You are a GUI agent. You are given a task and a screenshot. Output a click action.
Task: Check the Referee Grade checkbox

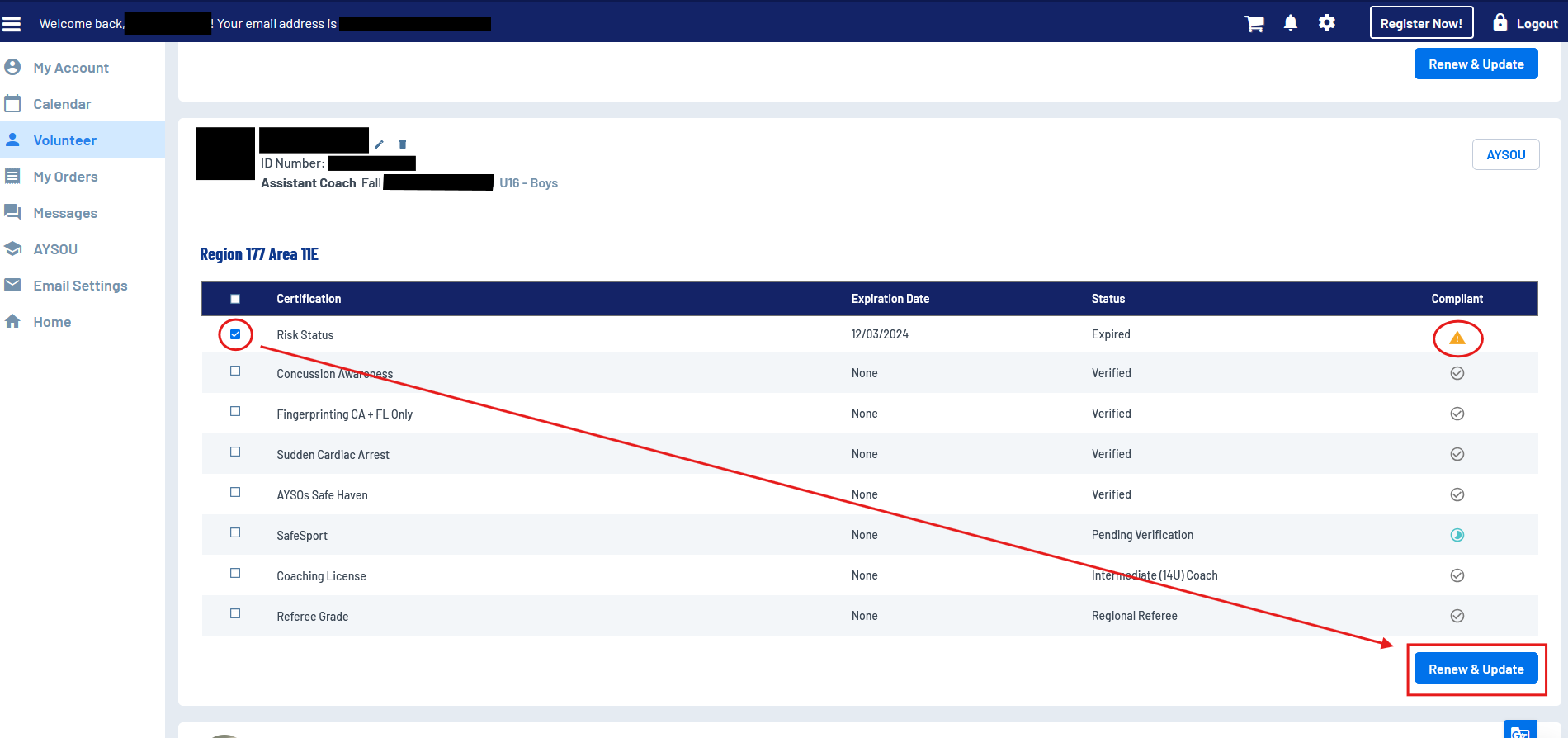(x=235, y=614)
